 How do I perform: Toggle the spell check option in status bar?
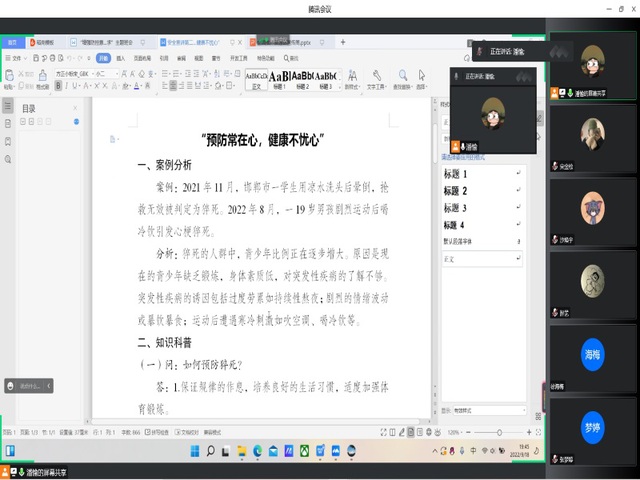(x=159, y=432)
